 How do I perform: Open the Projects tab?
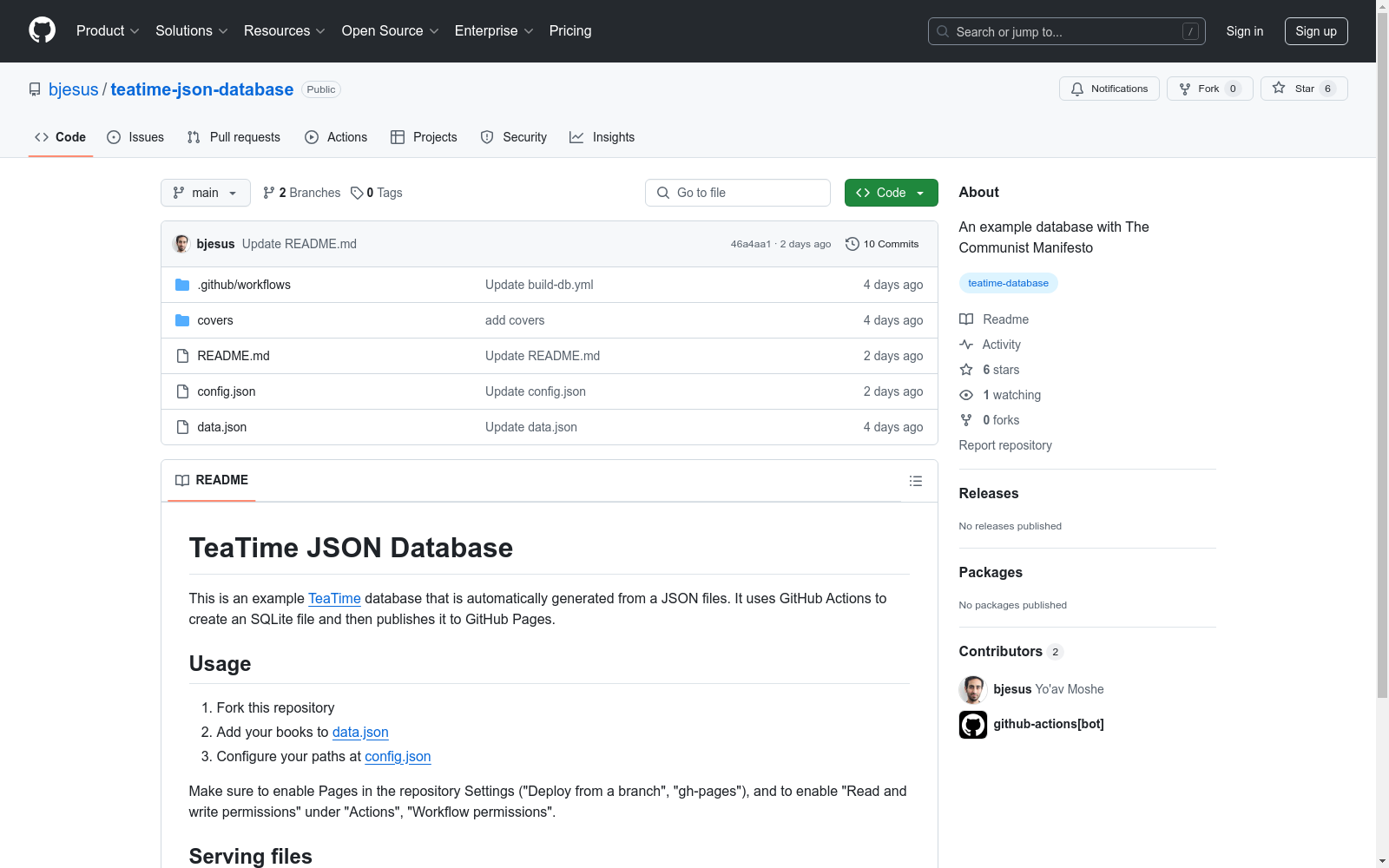pos(424,137)
